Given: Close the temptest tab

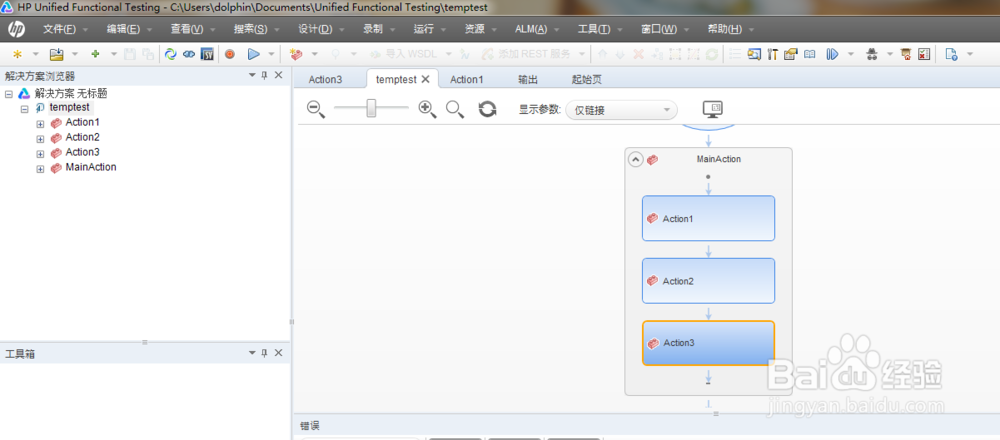Looking at the screenshot, I should click(x=426, y=79).
